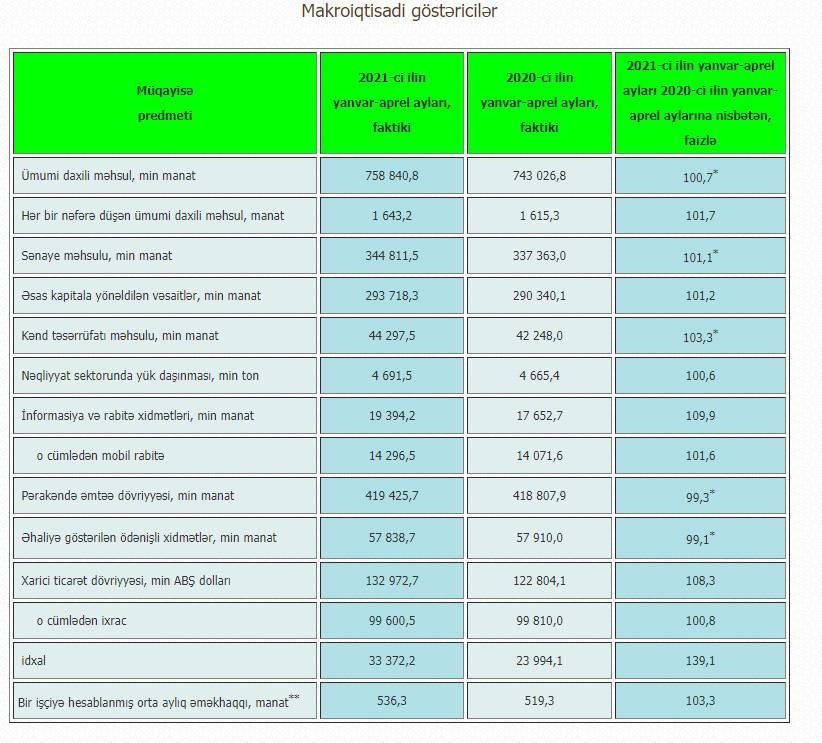Select the 99 810,0 export value cell

(539, 621)
